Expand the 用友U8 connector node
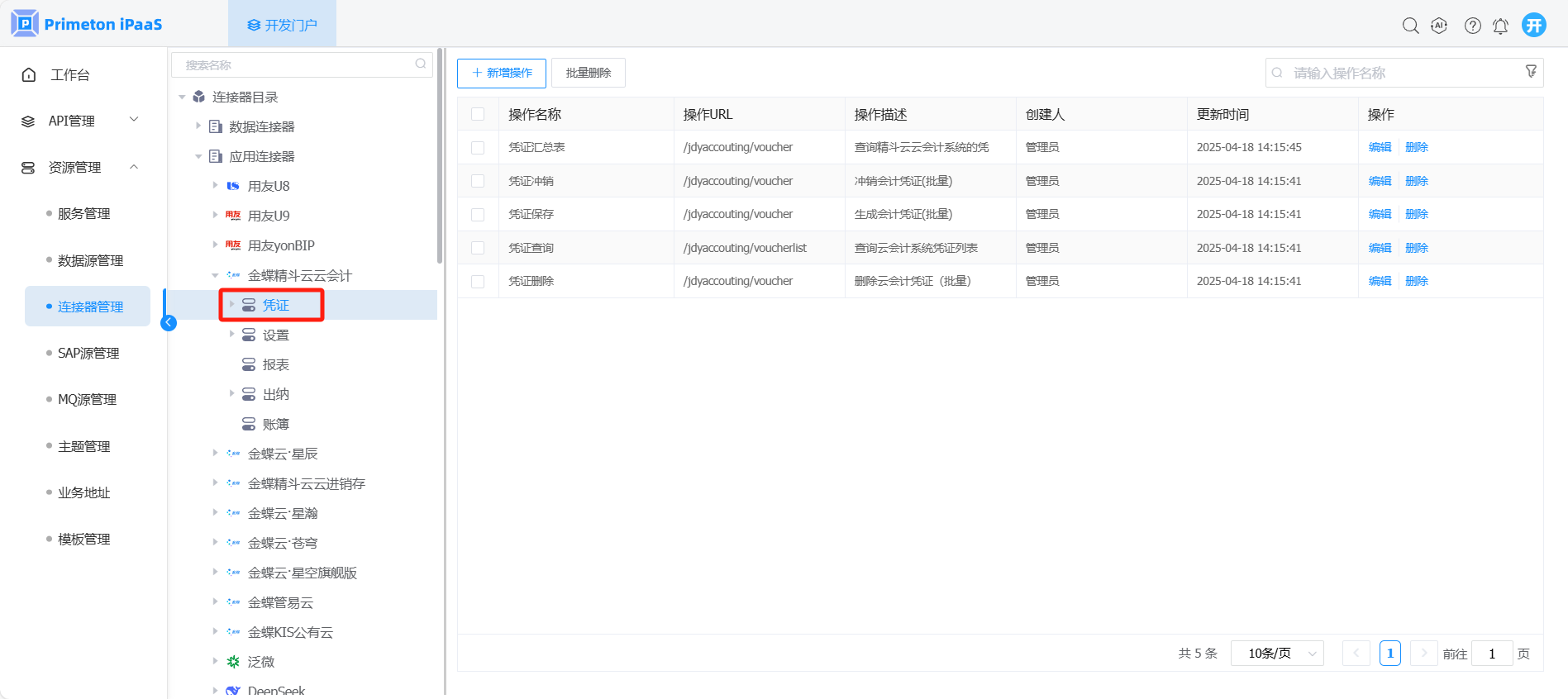 coord(215,186)
